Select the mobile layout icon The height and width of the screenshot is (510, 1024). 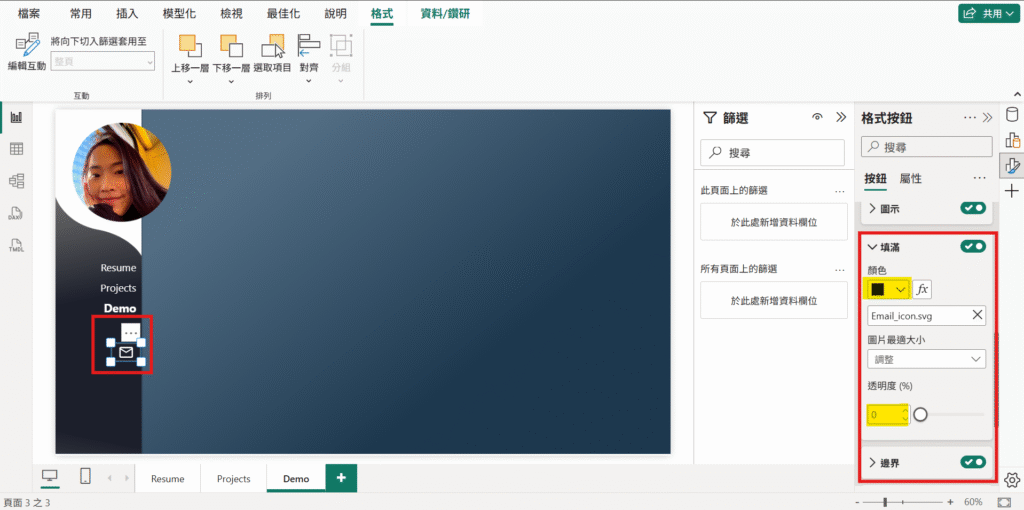coord(85,477)
